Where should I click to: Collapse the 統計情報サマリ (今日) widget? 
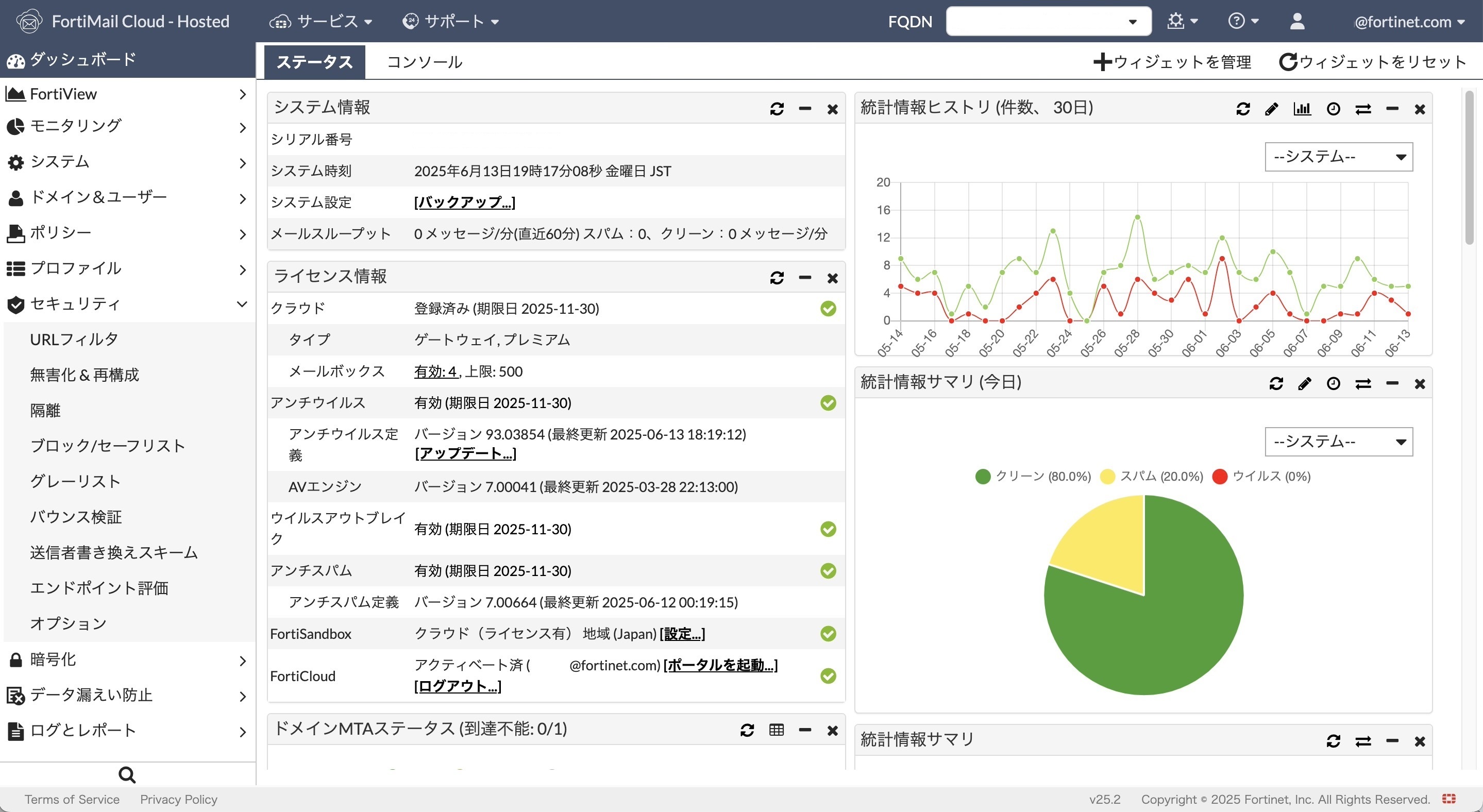[1392, 383]
